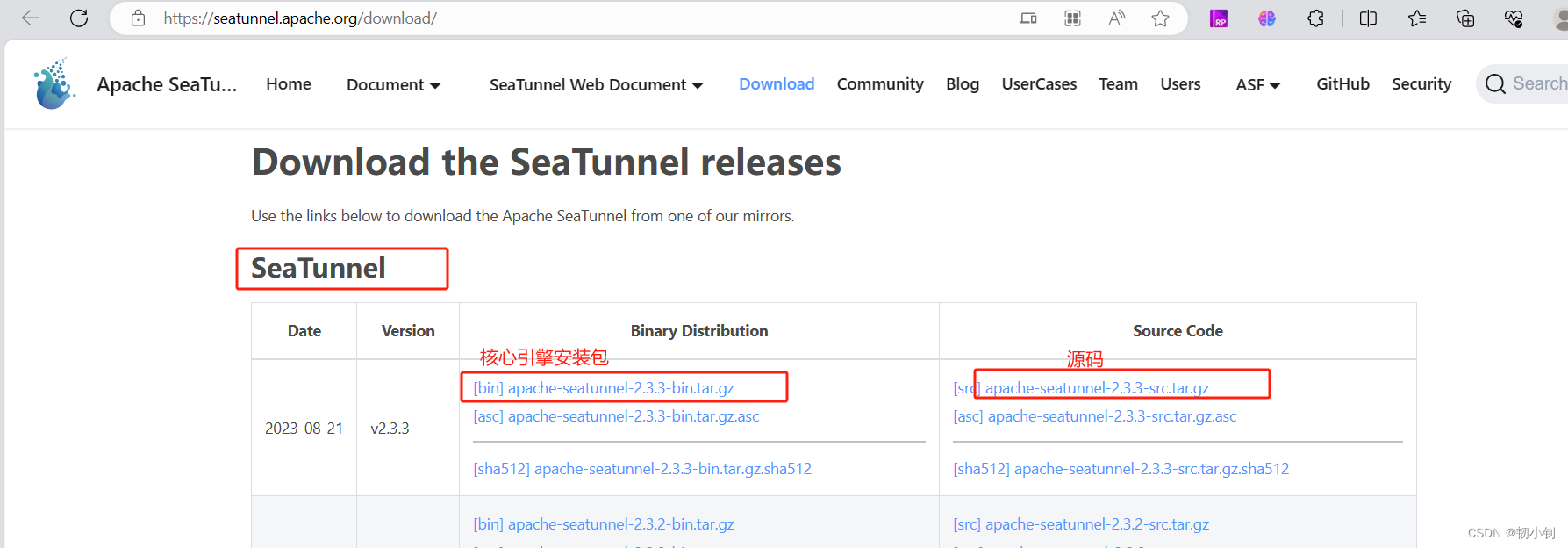Click the Apache SeaTunnel logo
The width and height of the screenshot is (1568, 548).
pos(54,84)
